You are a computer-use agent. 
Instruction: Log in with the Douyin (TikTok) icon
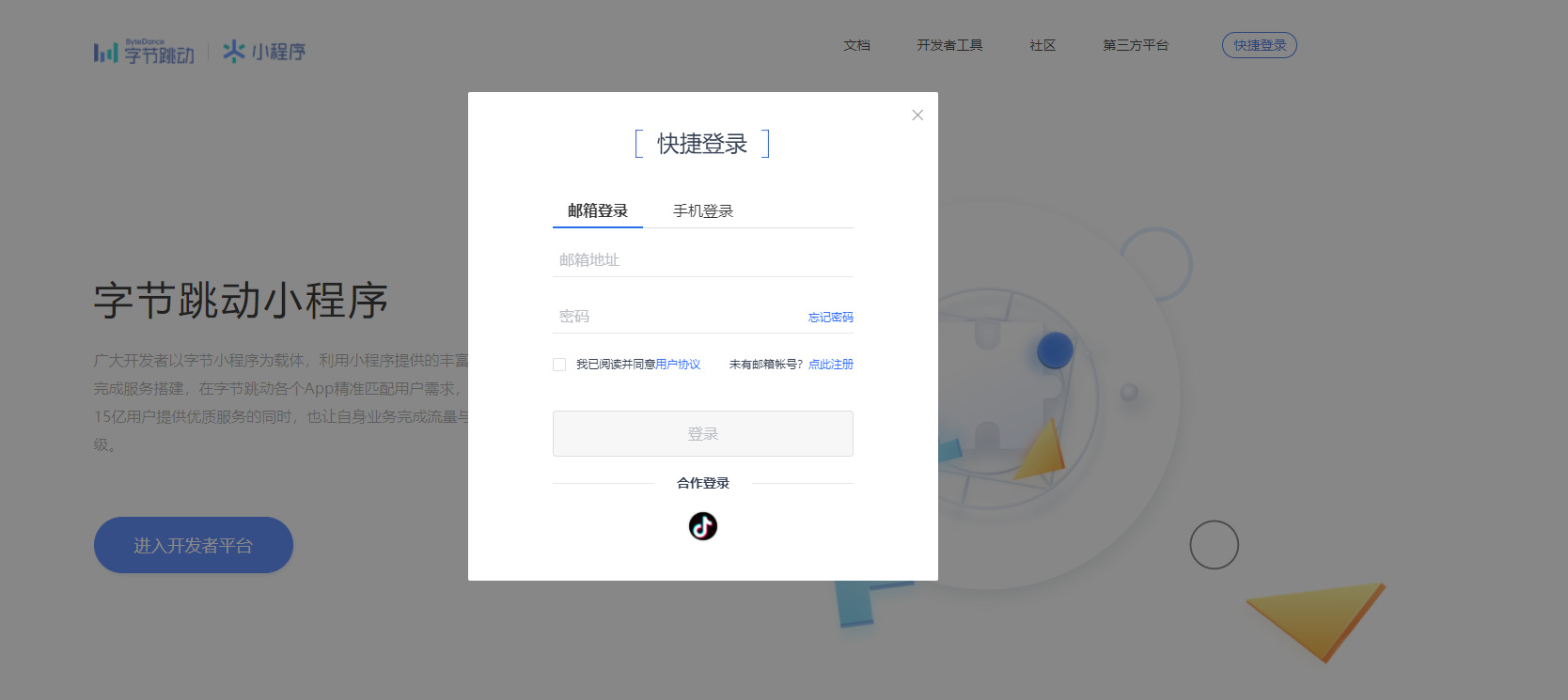tap(703, 526)
